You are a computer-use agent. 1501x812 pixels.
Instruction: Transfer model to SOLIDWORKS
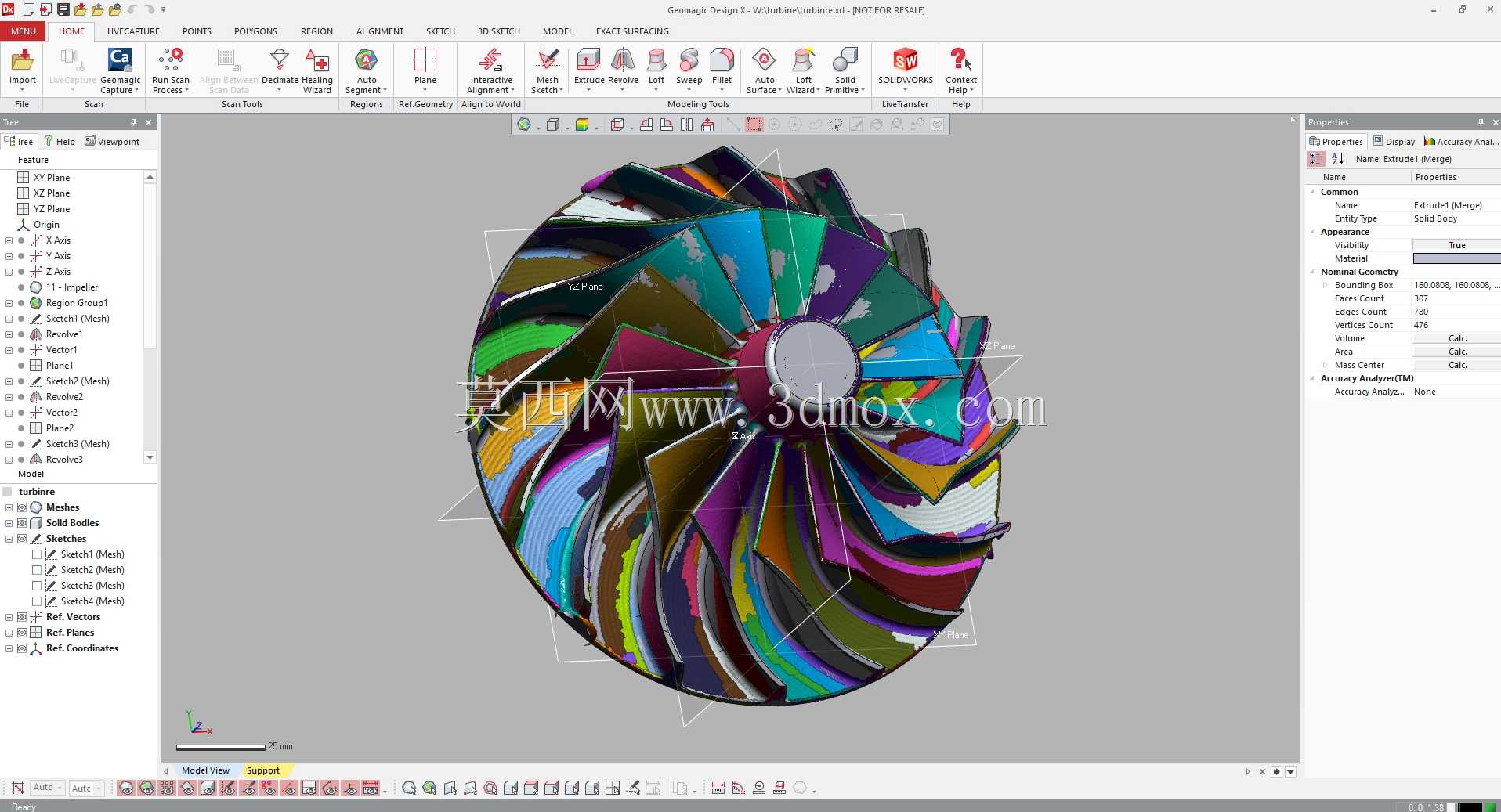[x=906, y=70]
